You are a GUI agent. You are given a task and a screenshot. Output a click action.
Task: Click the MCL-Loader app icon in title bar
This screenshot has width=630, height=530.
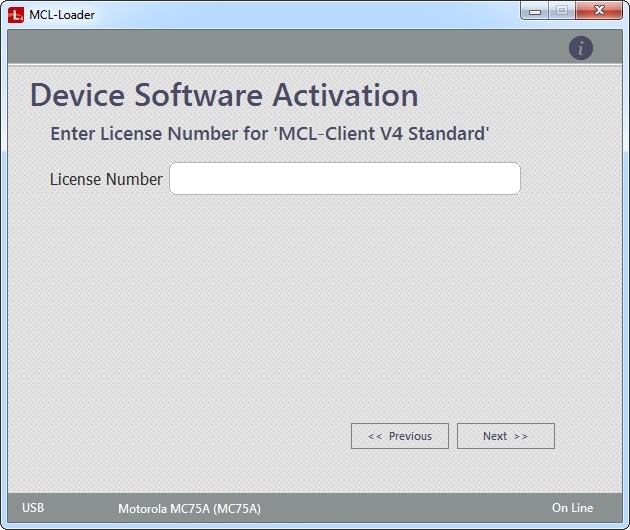point(16,14)
